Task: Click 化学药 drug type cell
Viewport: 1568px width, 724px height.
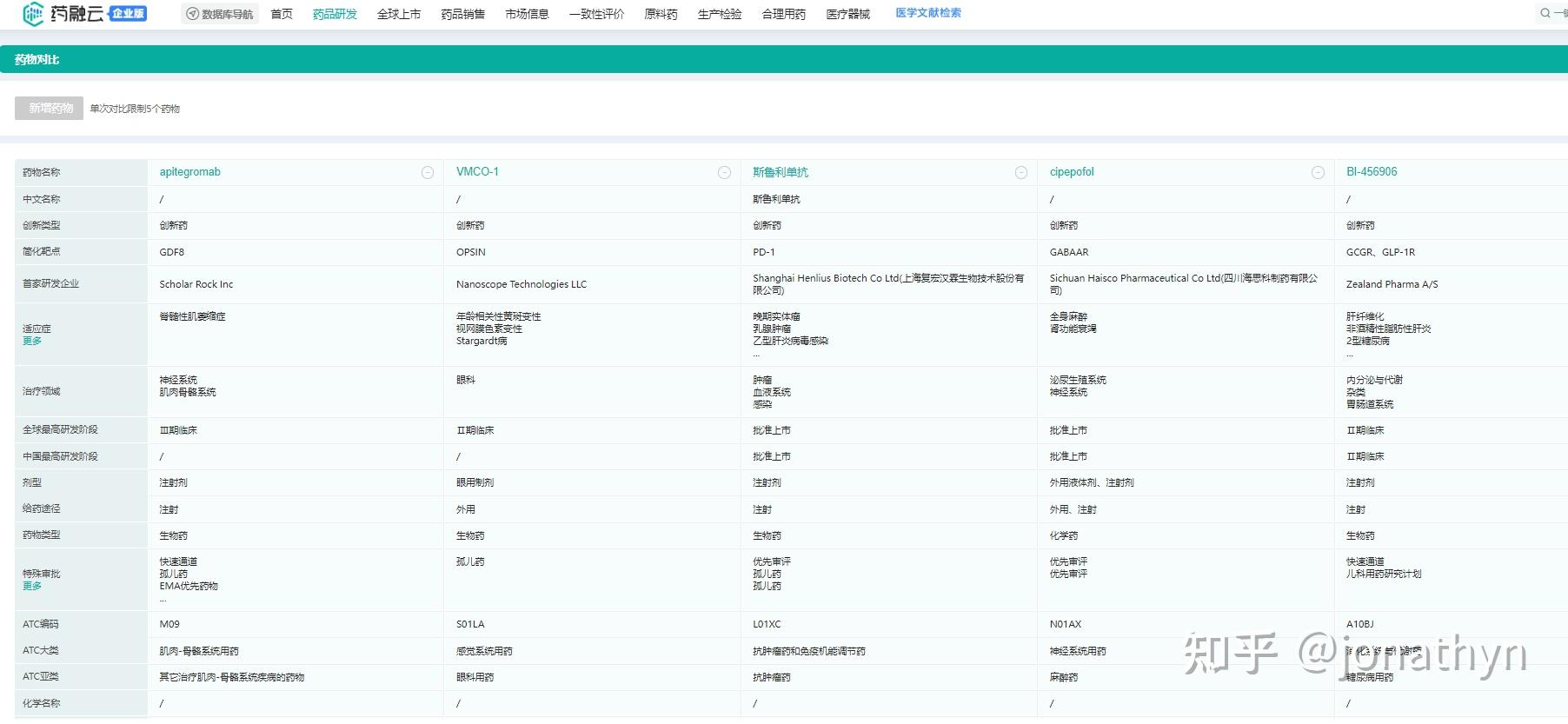Action: tap(1063, 535)
